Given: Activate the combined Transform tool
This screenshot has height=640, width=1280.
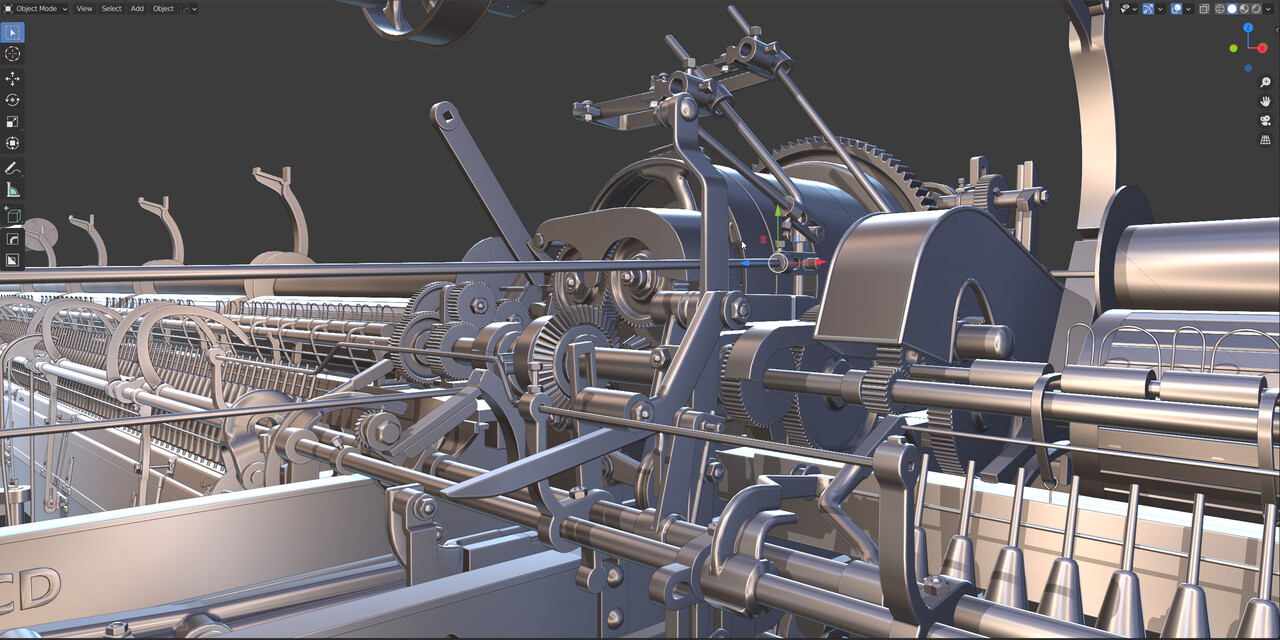Looking at the screenshot, I should pyautogui.click(x=12, y=143).
